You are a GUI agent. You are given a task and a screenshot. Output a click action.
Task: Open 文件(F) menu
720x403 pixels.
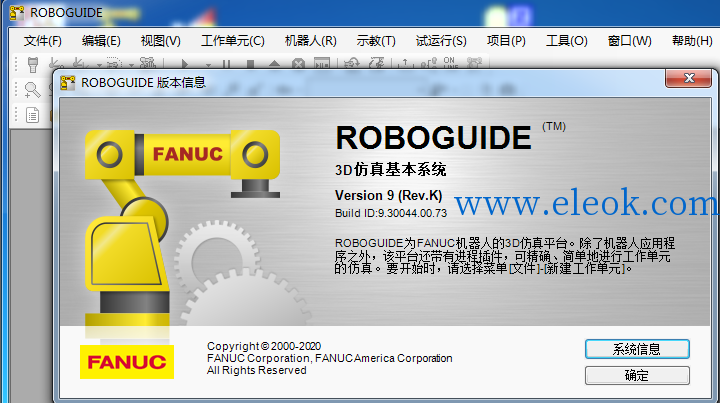coord(42,41)
